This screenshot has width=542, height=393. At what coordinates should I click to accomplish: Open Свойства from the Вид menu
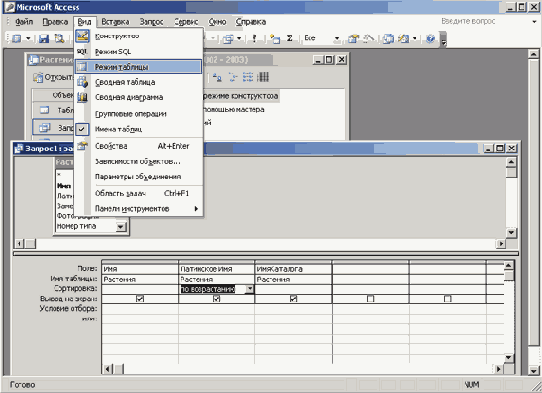click(x=139, y=146)
